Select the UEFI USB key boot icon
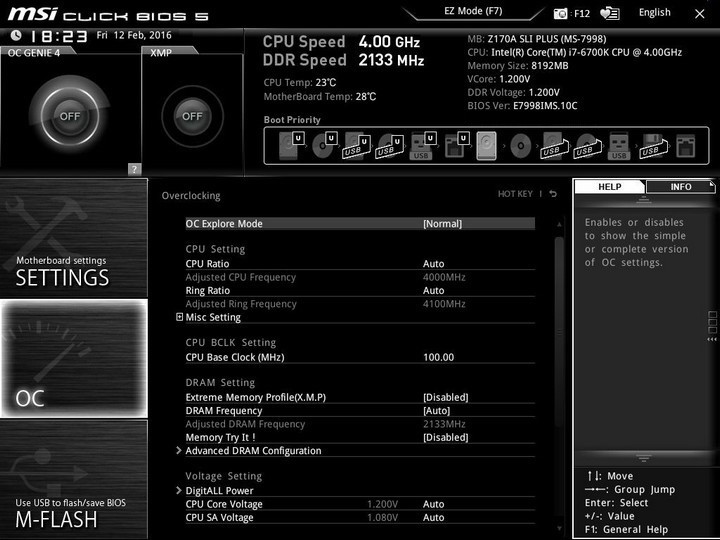The height and width of the screenshot is (540, 720). 423,146
